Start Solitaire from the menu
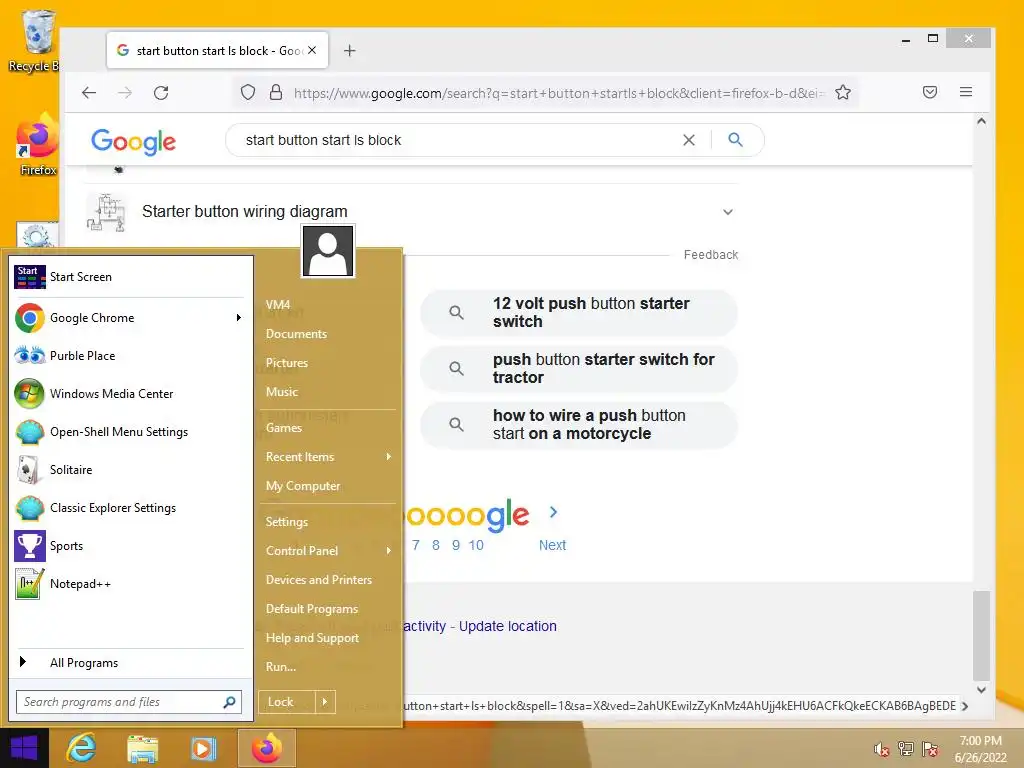 pyautogui.click(x=131, y=470)
